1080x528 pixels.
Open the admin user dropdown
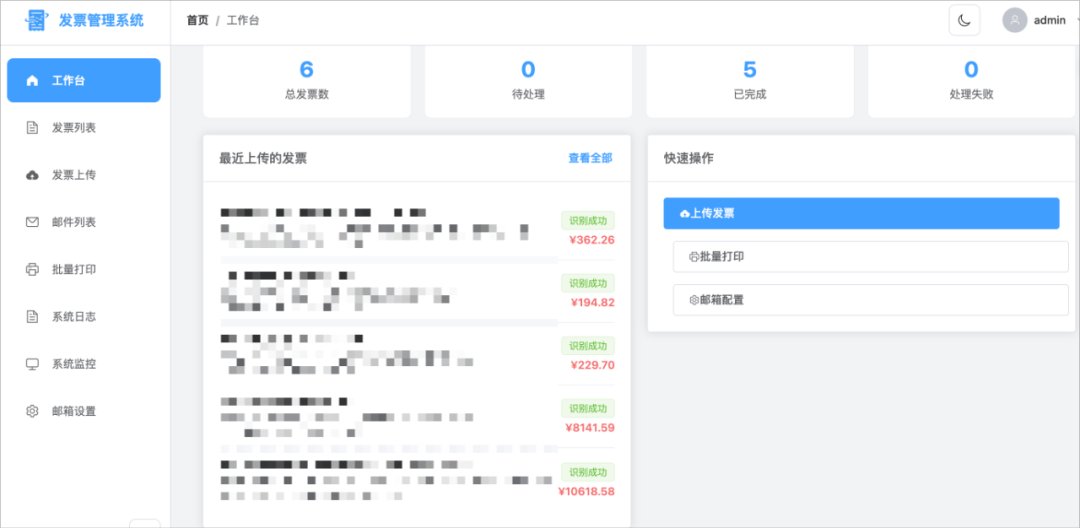(1040, 20)
